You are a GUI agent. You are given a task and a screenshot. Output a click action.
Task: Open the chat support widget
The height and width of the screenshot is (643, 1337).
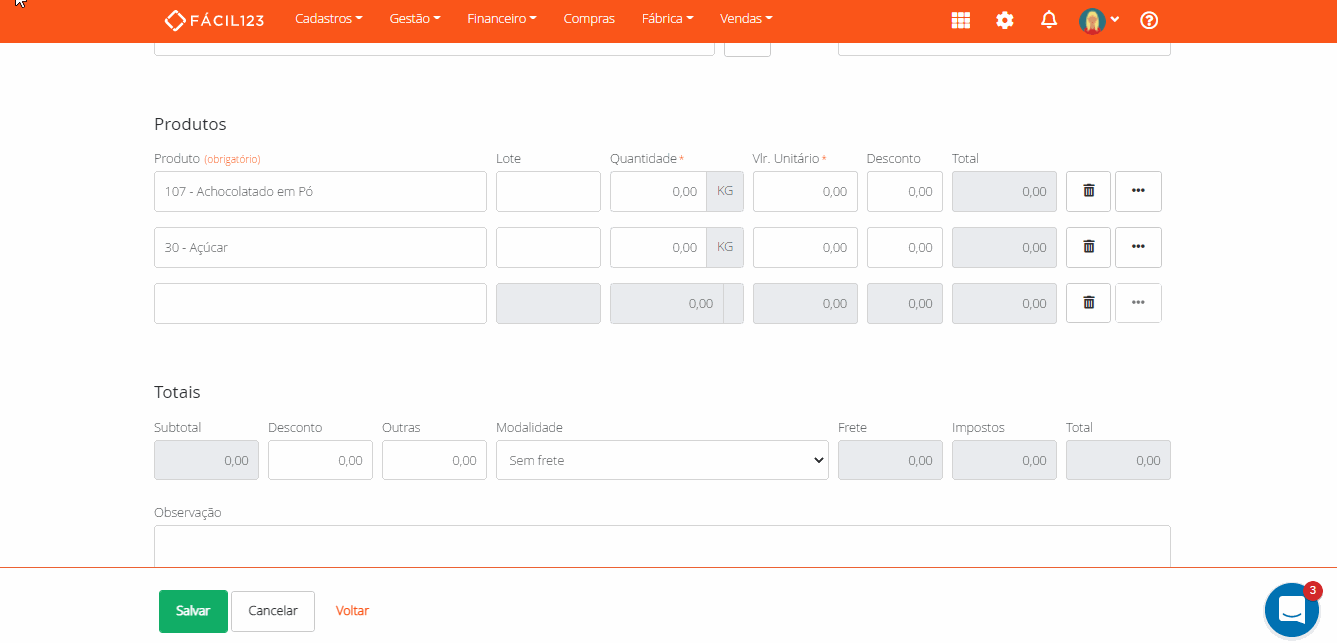pyautogui.click(x=1291, y=609)
